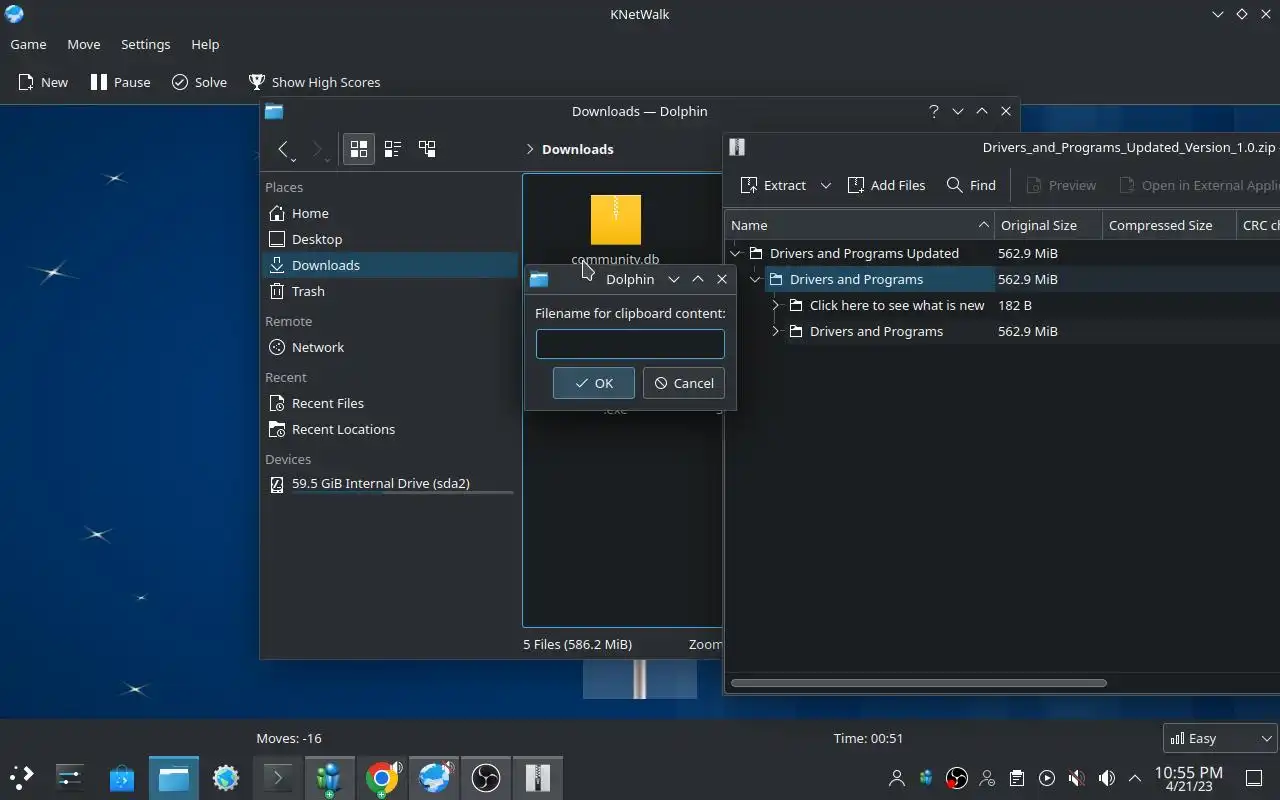Switch Dolphin to Icons view mode
Image resolution: width=1280 pixels, height=800 pixels.
(359, 149)
